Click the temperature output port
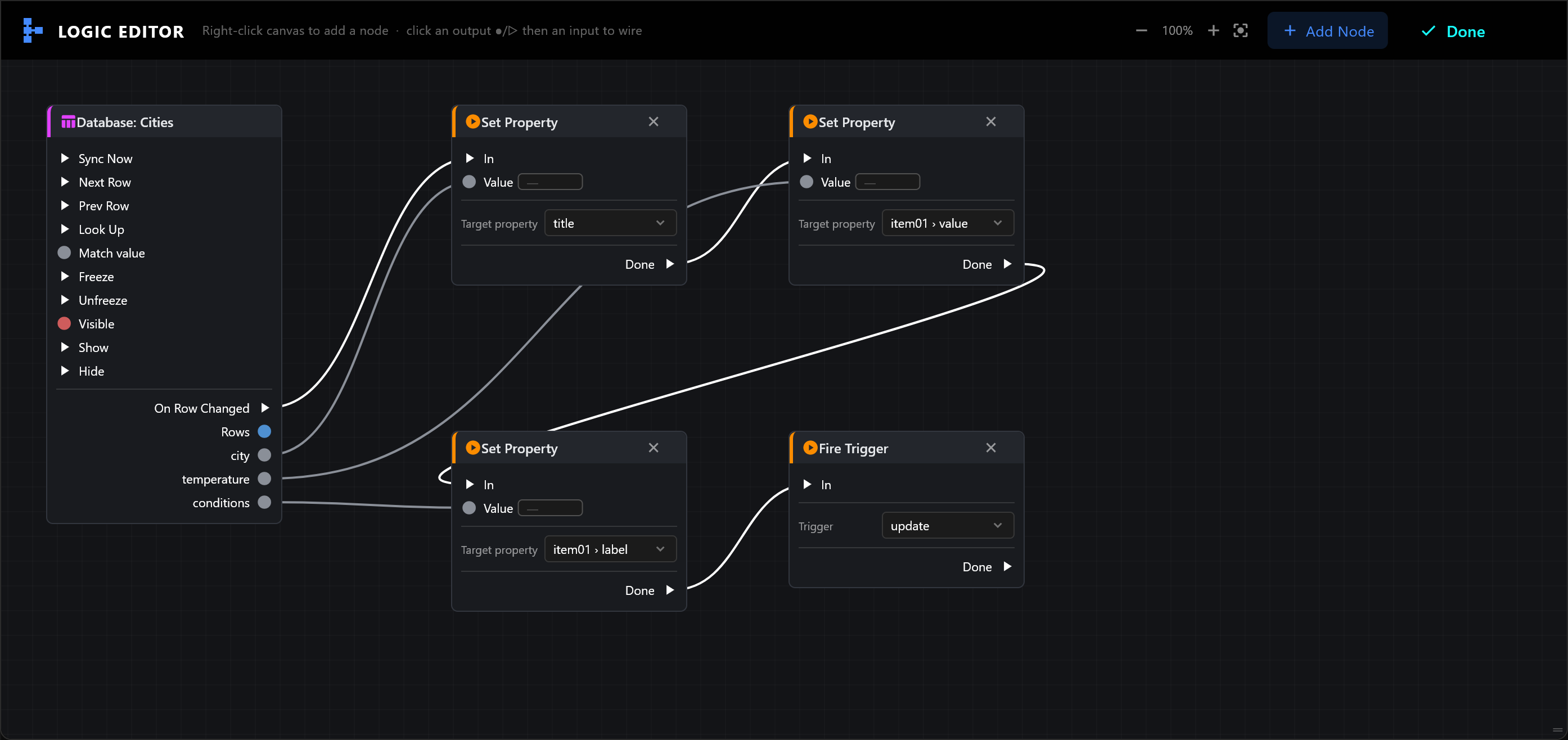 tap(264, 479)
